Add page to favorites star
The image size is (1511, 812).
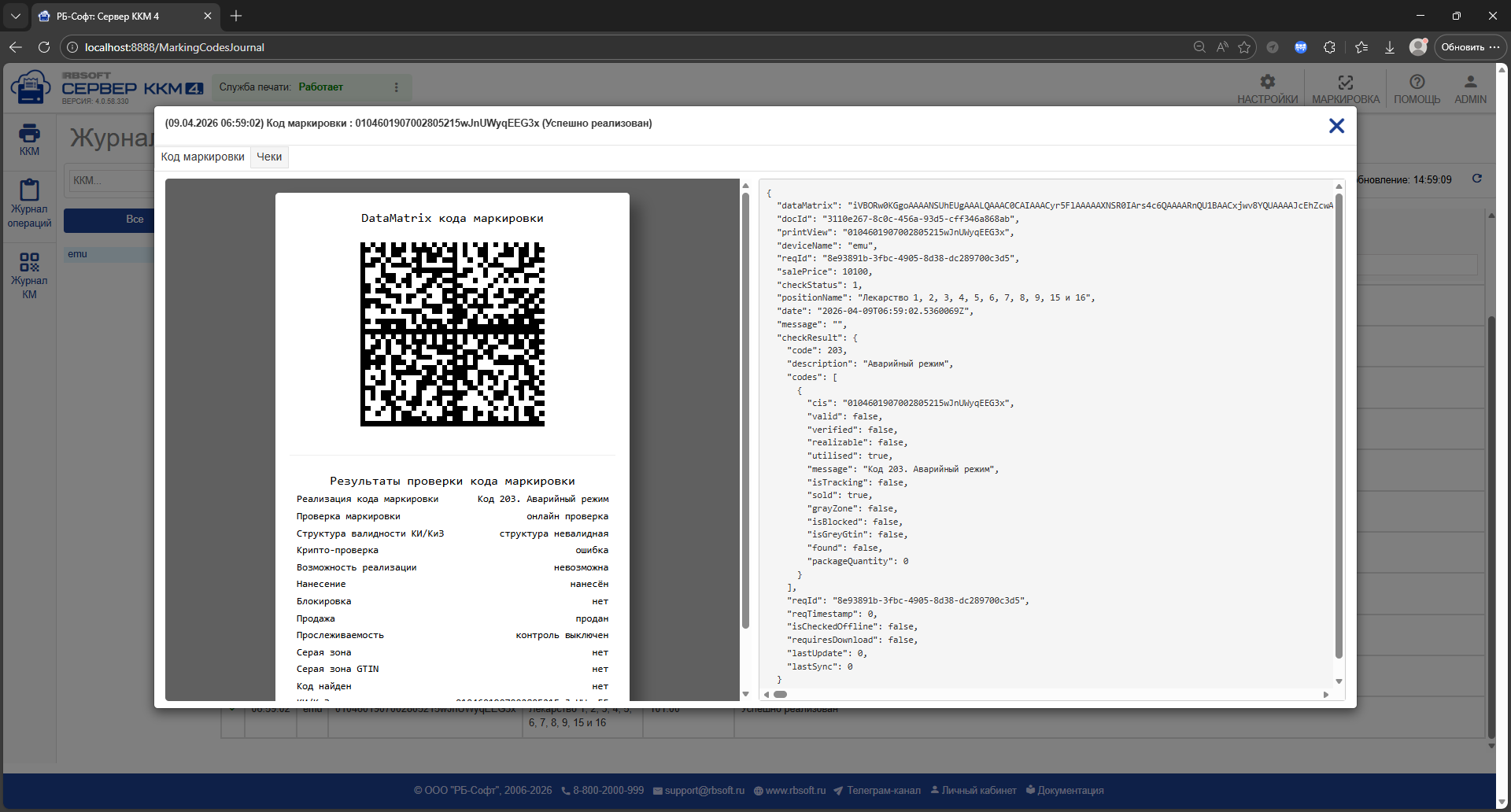[1244, 47]
